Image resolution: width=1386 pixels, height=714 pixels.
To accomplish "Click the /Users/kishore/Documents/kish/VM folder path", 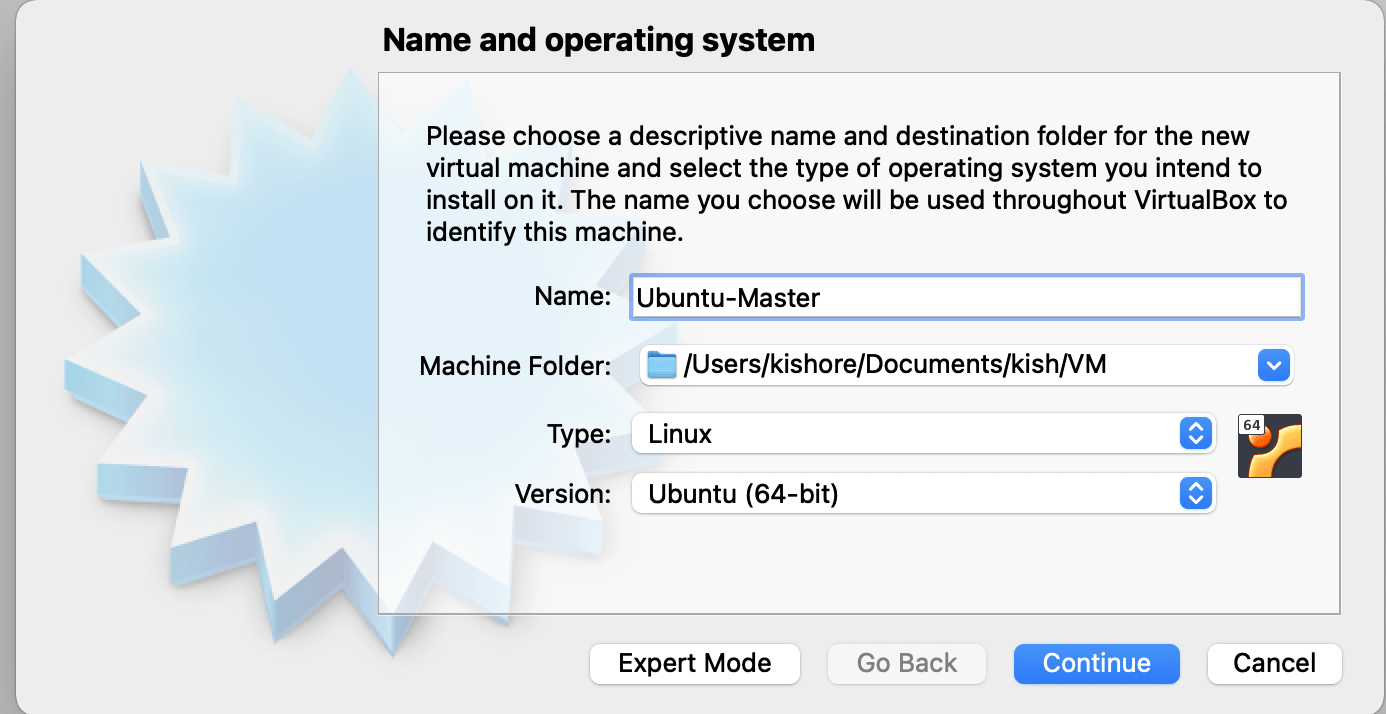I will pyautogui.click(x=895, y=366).
